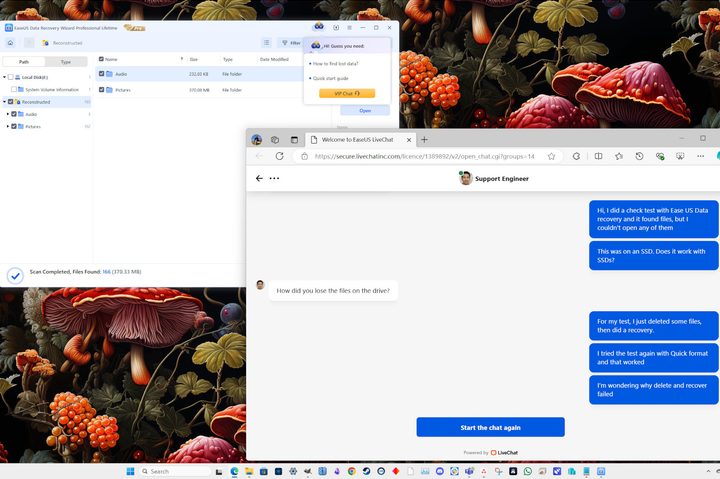Open the EaseUS assistant binoculars icon in title bar
This screenshot has width=720, height=479.
319,27
